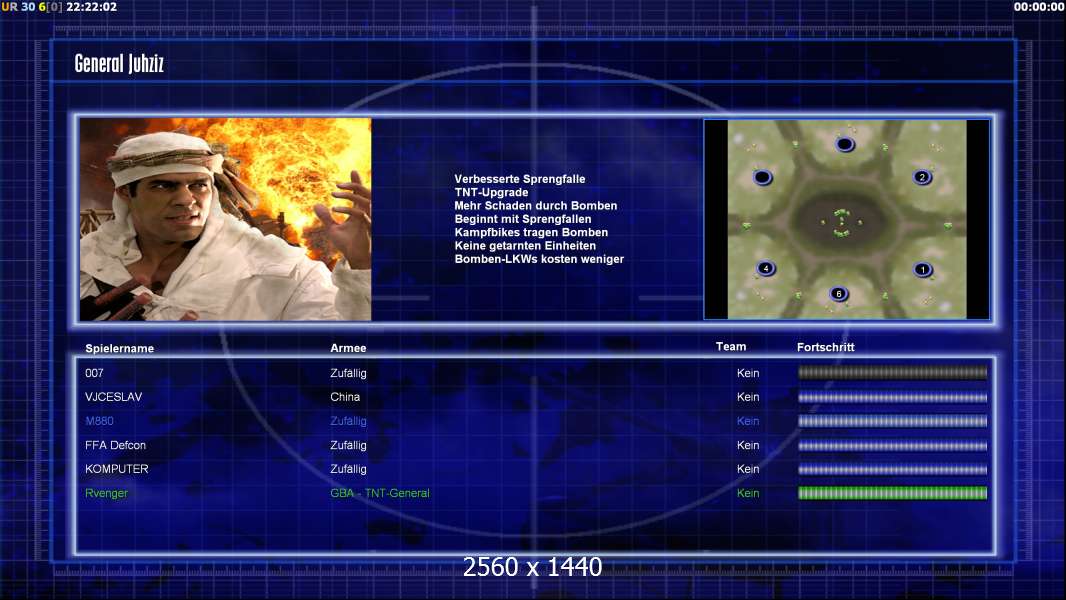Click FFA Defcon's loading progress bar

point(893,446)
